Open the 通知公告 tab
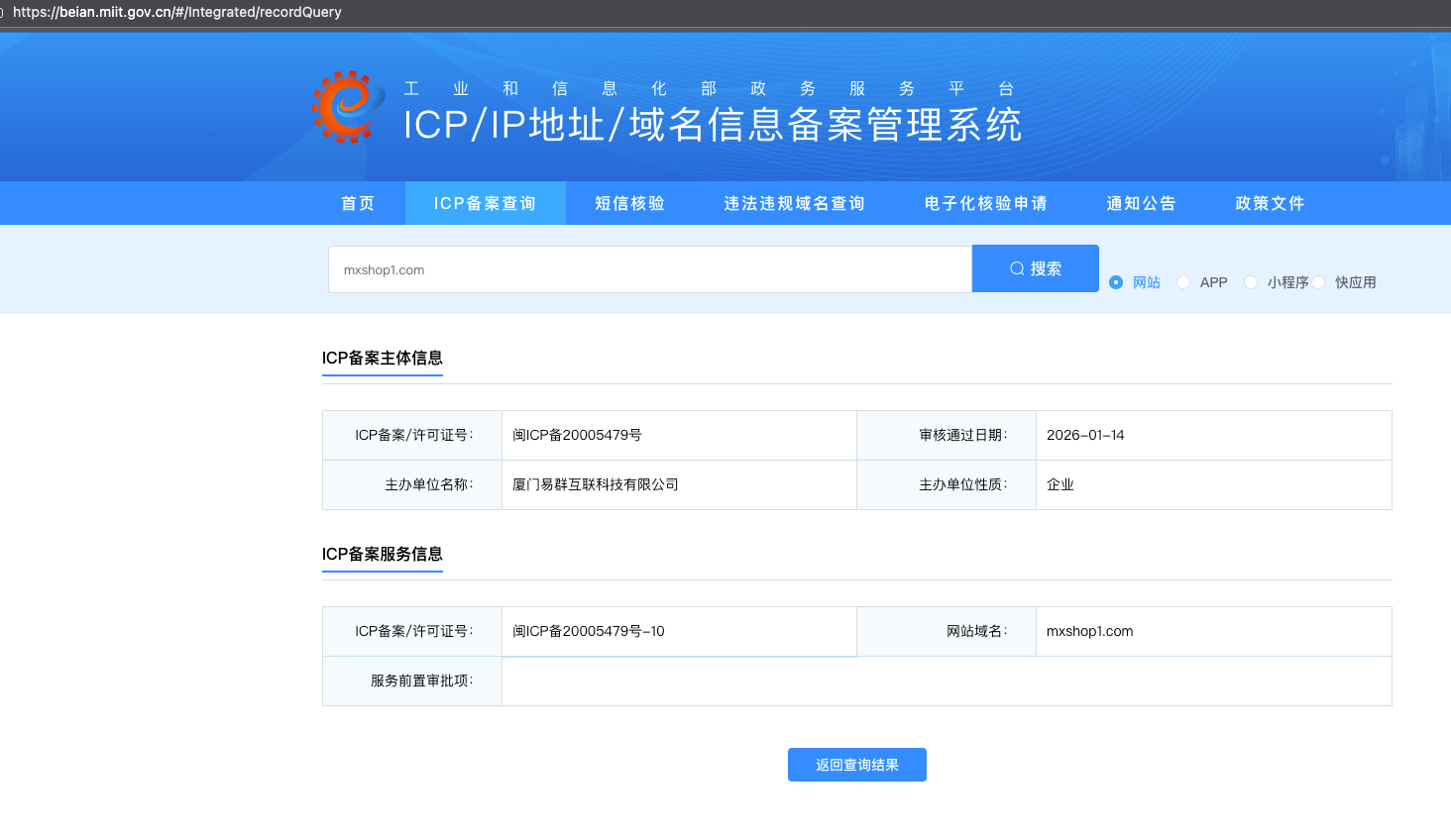This screenshot has height=840, width=1451. (1141, 203)
